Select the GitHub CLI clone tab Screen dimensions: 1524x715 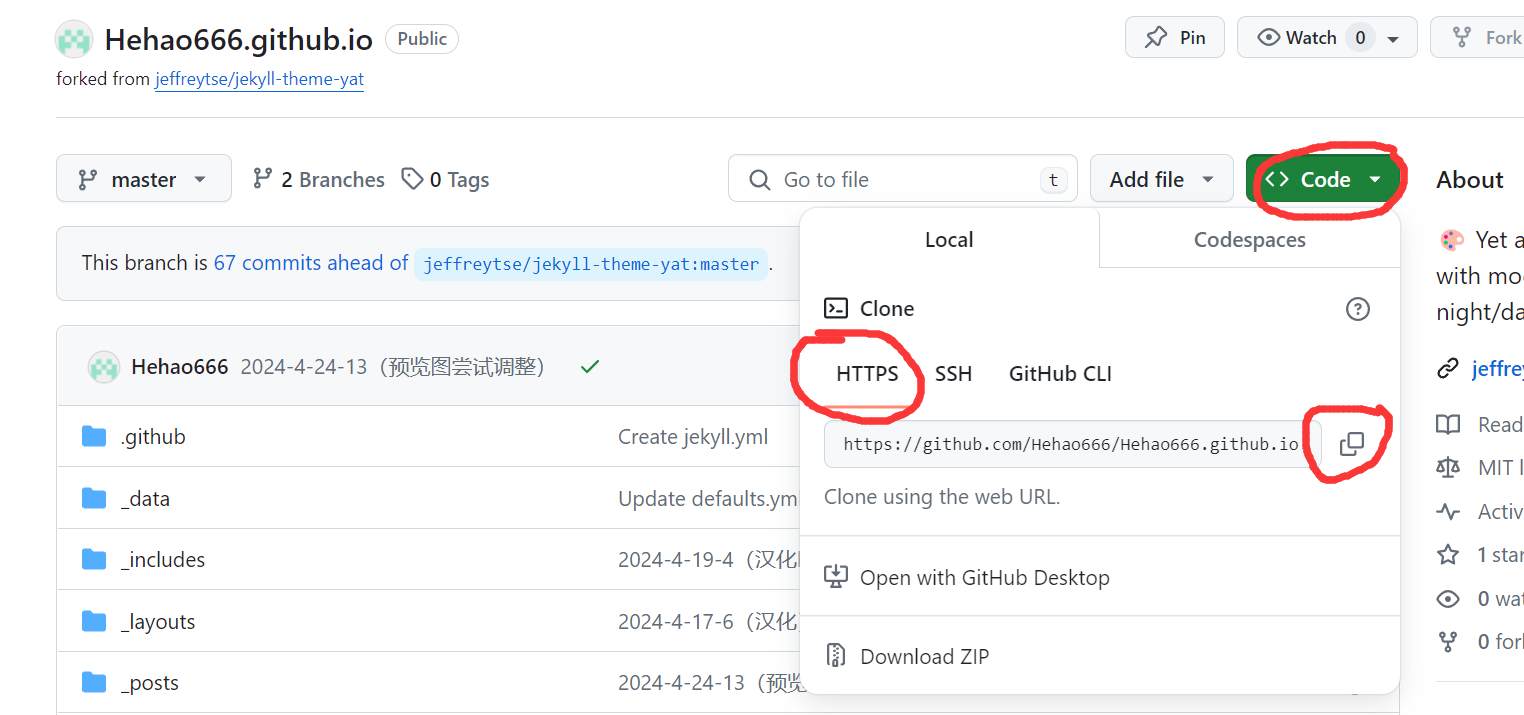(x=1060, y=373)
